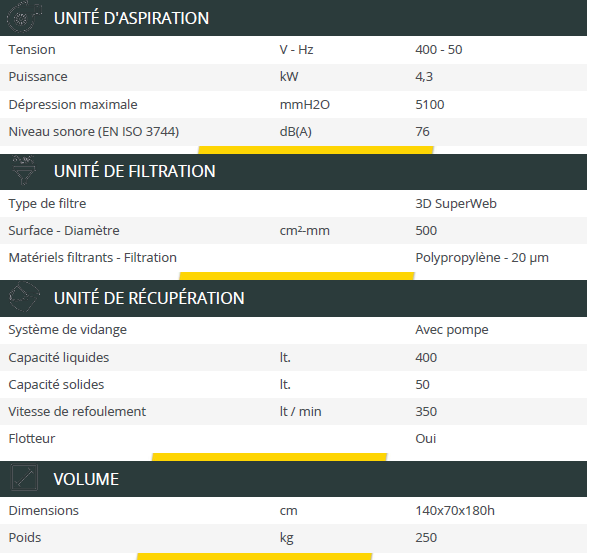Viewport: 593px width, 560px height.
Task: Click the dimensions arrow icon beside Volume
Action: [x=24, y=478]
